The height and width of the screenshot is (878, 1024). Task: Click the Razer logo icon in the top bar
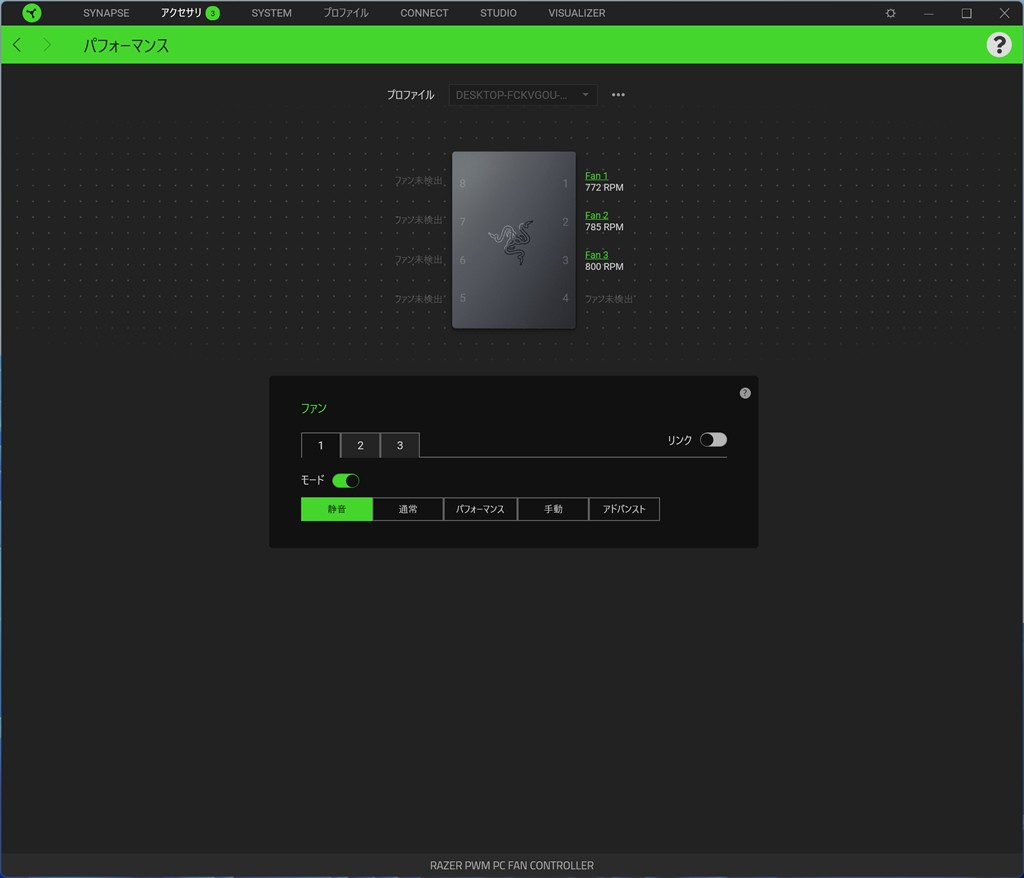pyautogui.click(x=32, y=13)
